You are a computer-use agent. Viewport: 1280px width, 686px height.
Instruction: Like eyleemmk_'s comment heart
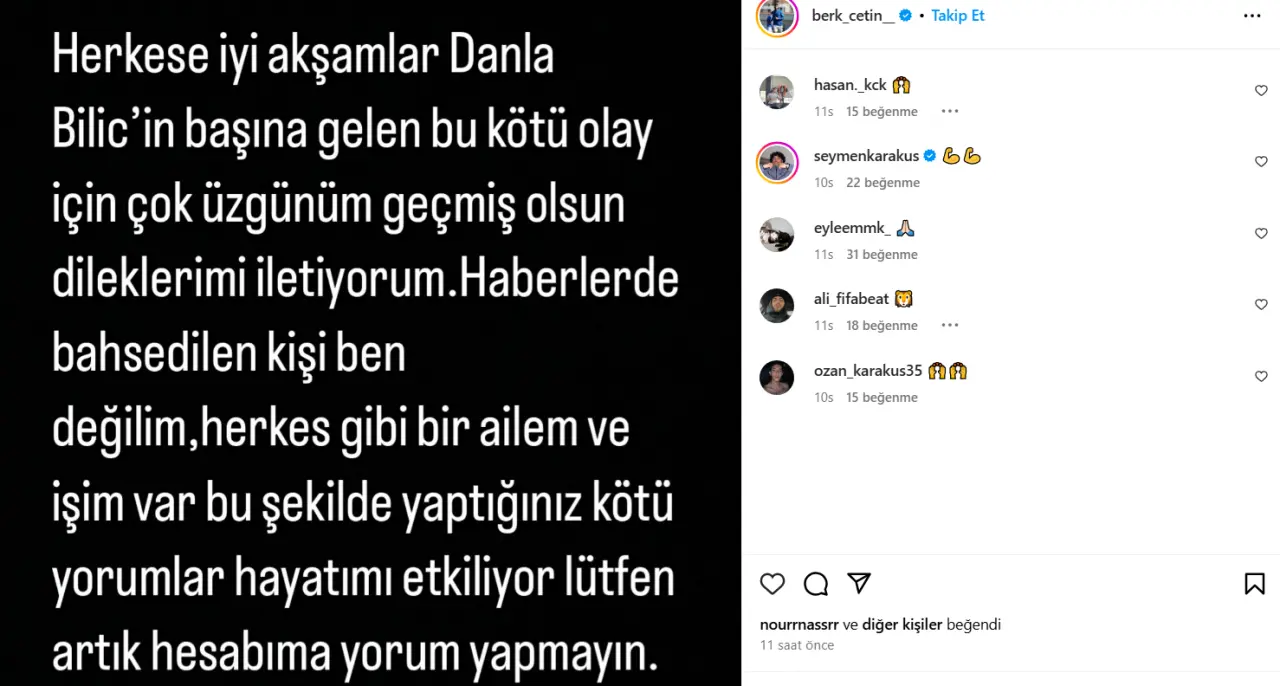[x=1261, y=233]
